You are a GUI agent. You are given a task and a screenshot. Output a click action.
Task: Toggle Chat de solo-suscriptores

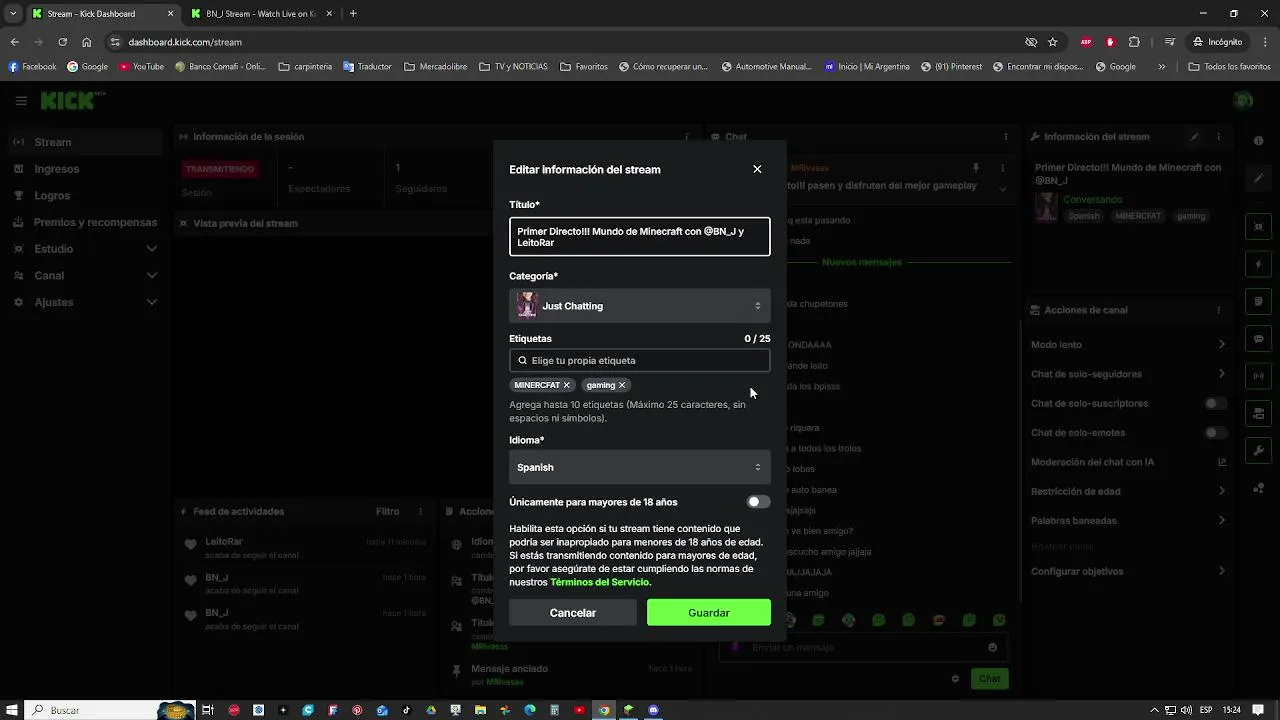point(1215,404)
